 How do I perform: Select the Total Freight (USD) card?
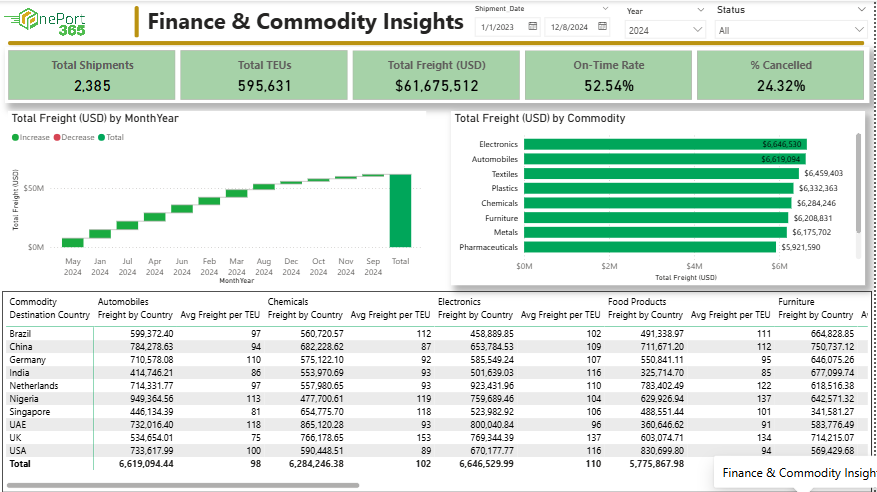436,75
